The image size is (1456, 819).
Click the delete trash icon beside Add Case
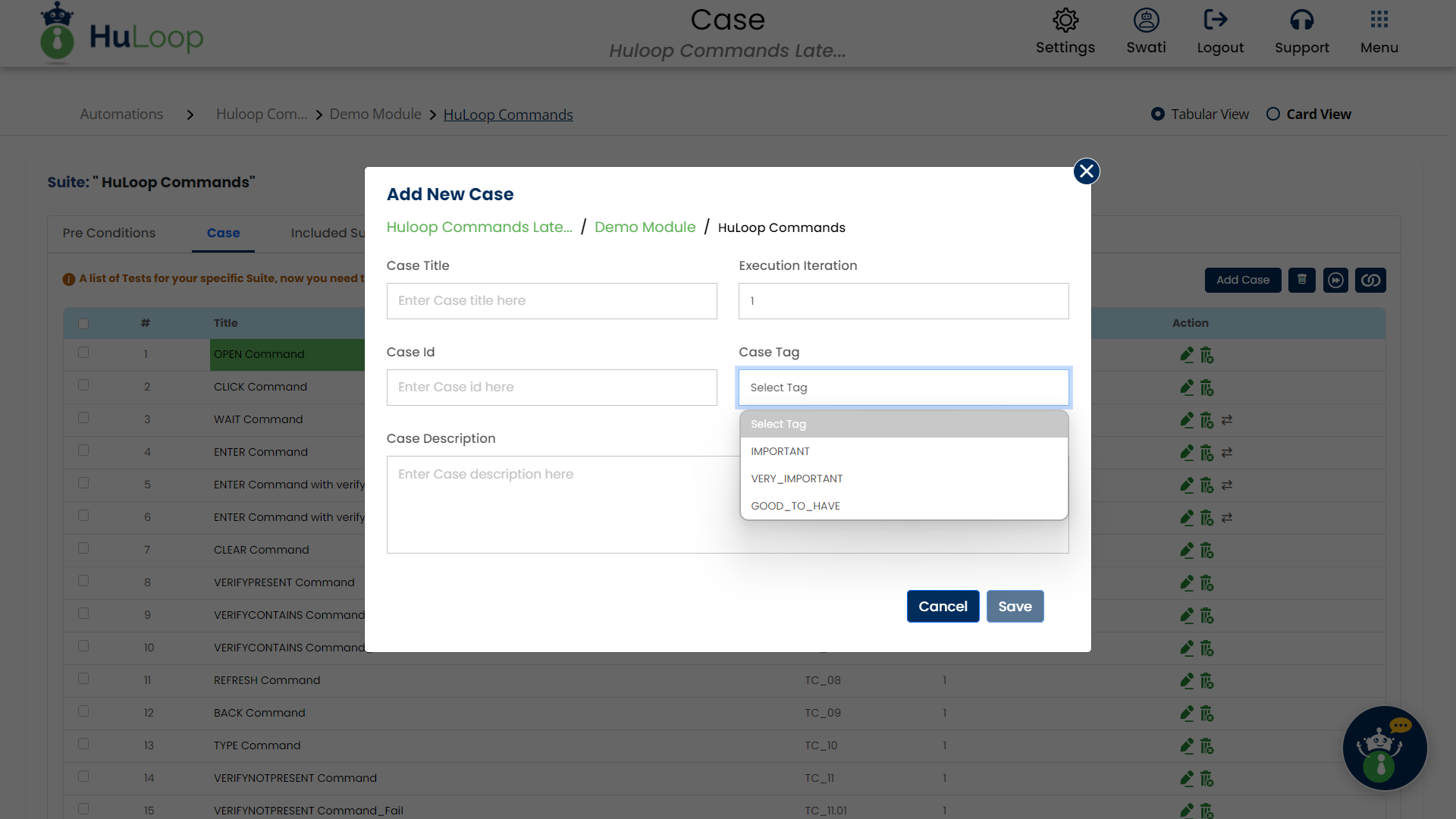(x=1302, y=280)
